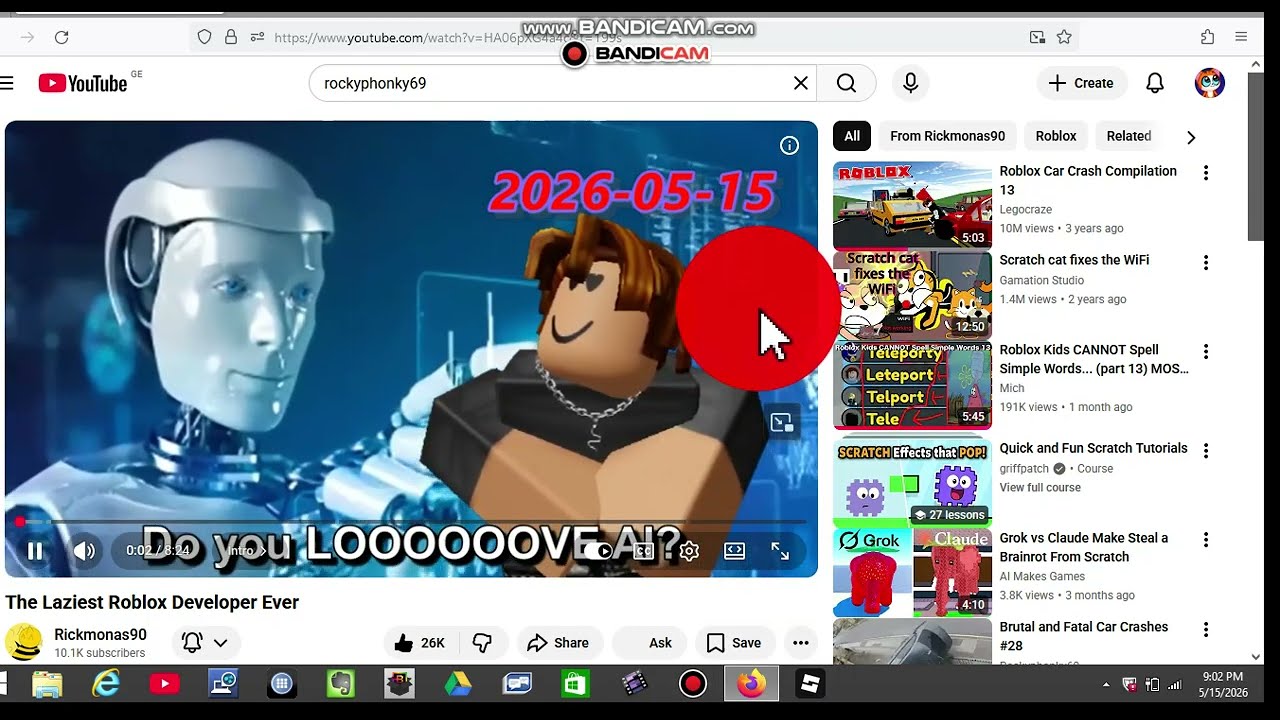The image size is (1280, 720).
Task: Open Roblox Car Crash Compilation 13 thumbnail
Action: [912, 205]
